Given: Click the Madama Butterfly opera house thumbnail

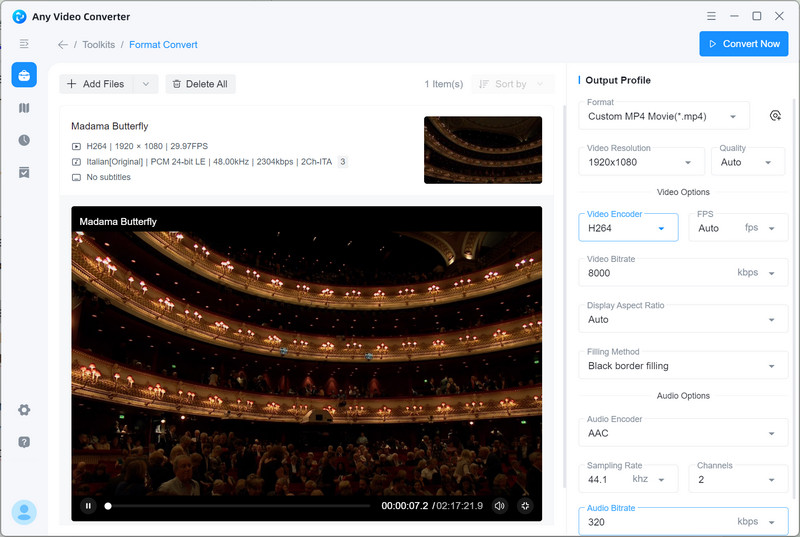Looking at the screenshot, I should (483, 150).
